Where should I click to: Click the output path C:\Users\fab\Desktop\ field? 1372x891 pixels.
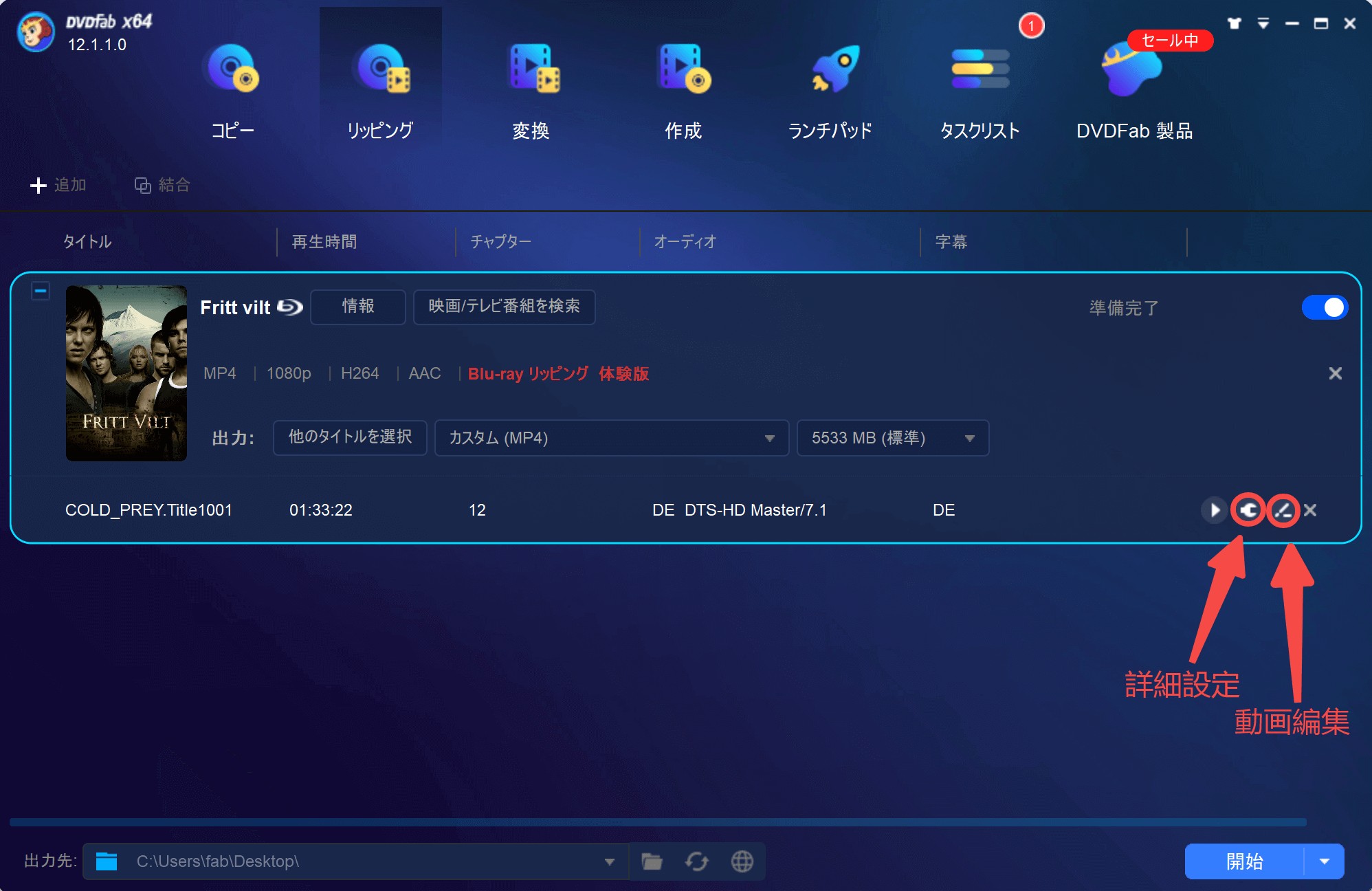[355, 861]
